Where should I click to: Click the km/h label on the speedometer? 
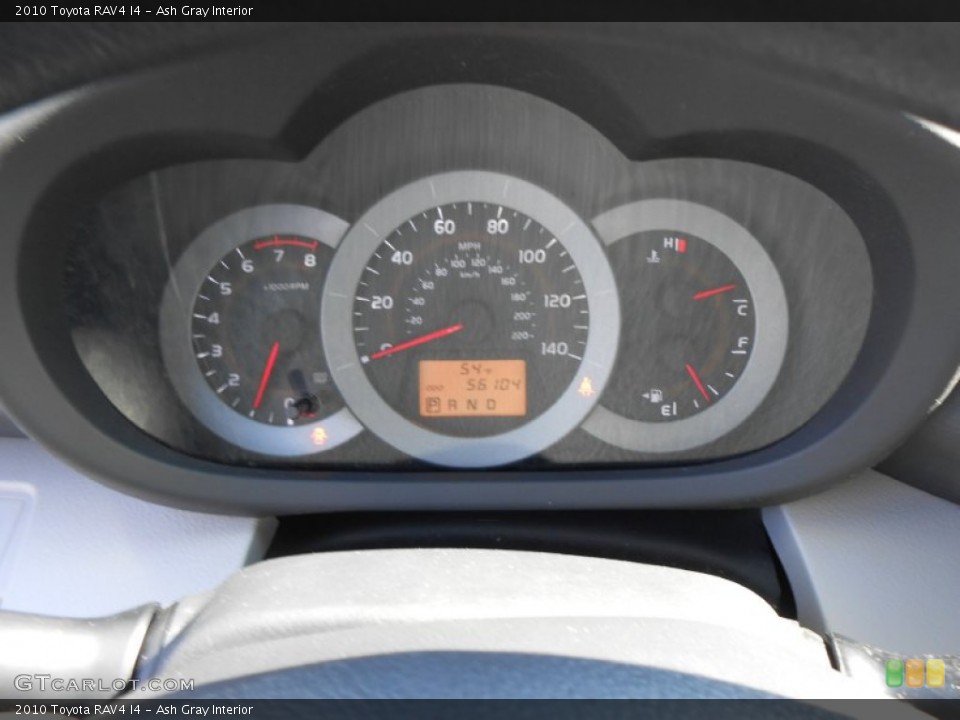470,275
